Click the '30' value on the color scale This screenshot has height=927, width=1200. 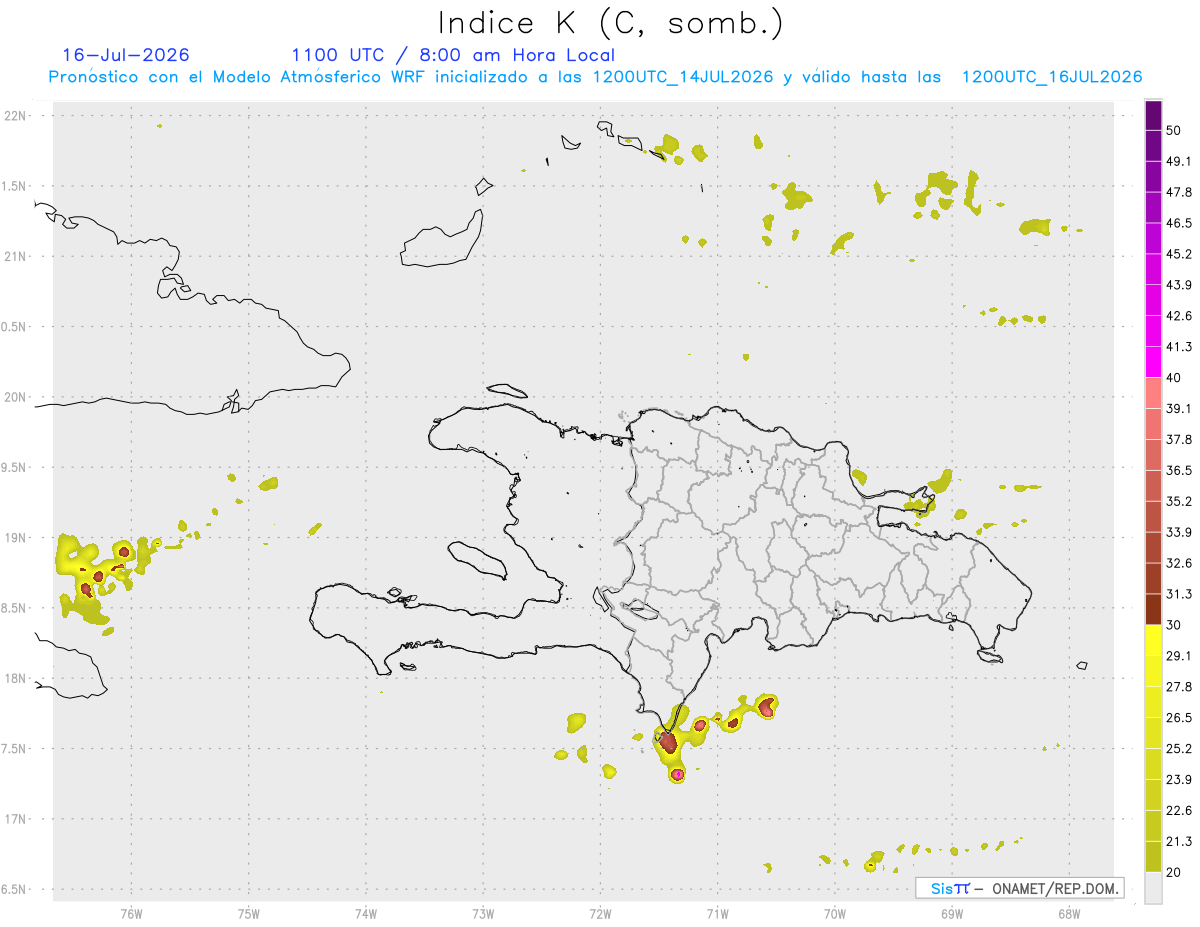1174,625
